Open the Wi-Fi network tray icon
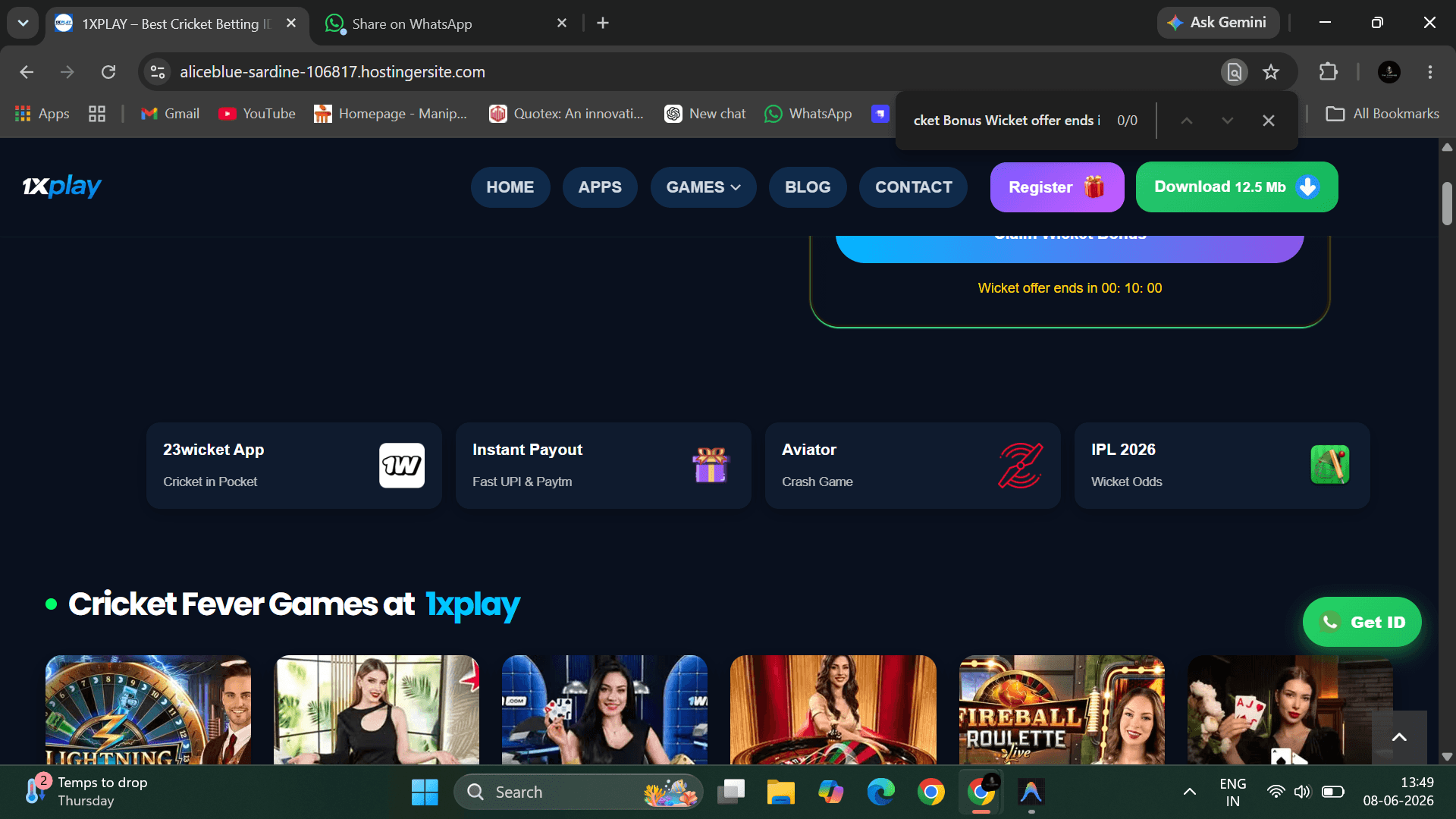 [1276, 792]
